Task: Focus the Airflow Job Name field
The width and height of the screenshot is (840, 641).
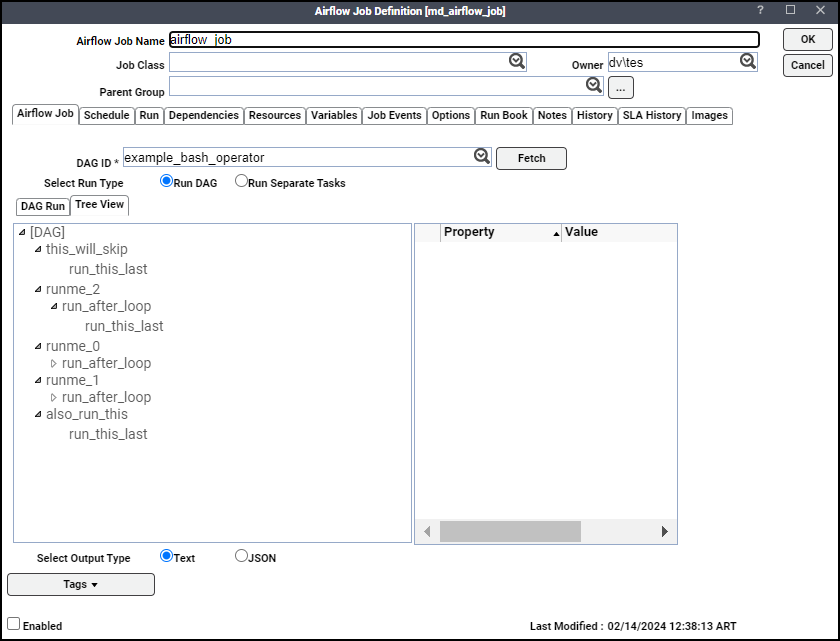Action: click(464, 40)
